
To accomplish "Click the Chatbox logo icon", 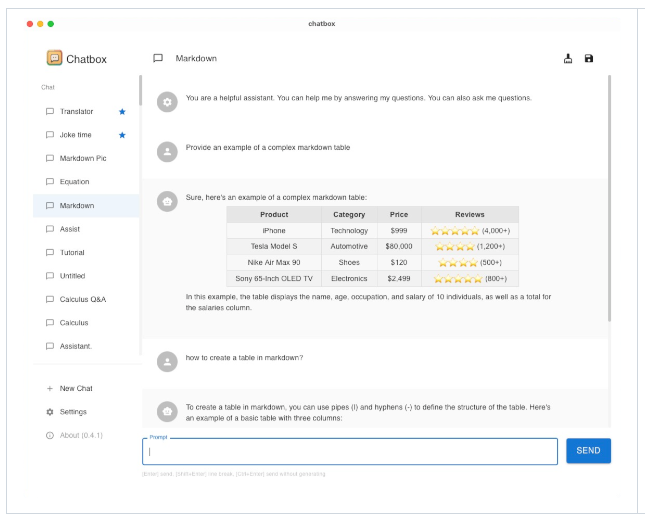I will (54, 58).
